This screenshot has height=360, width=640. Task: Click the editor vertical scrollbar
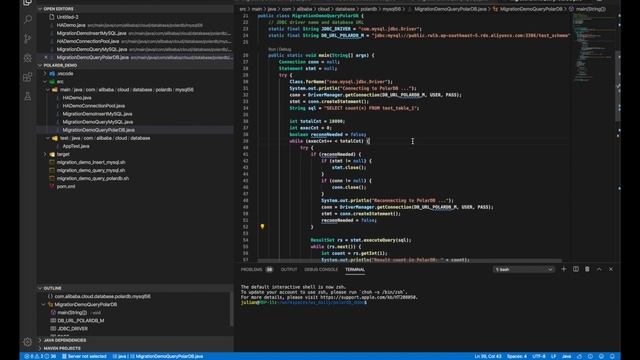pos(618,86)
